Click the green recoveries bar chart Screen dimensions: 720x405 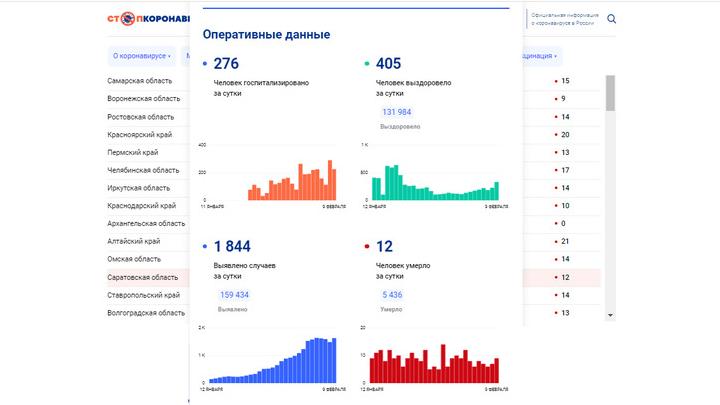coord(435,182)
